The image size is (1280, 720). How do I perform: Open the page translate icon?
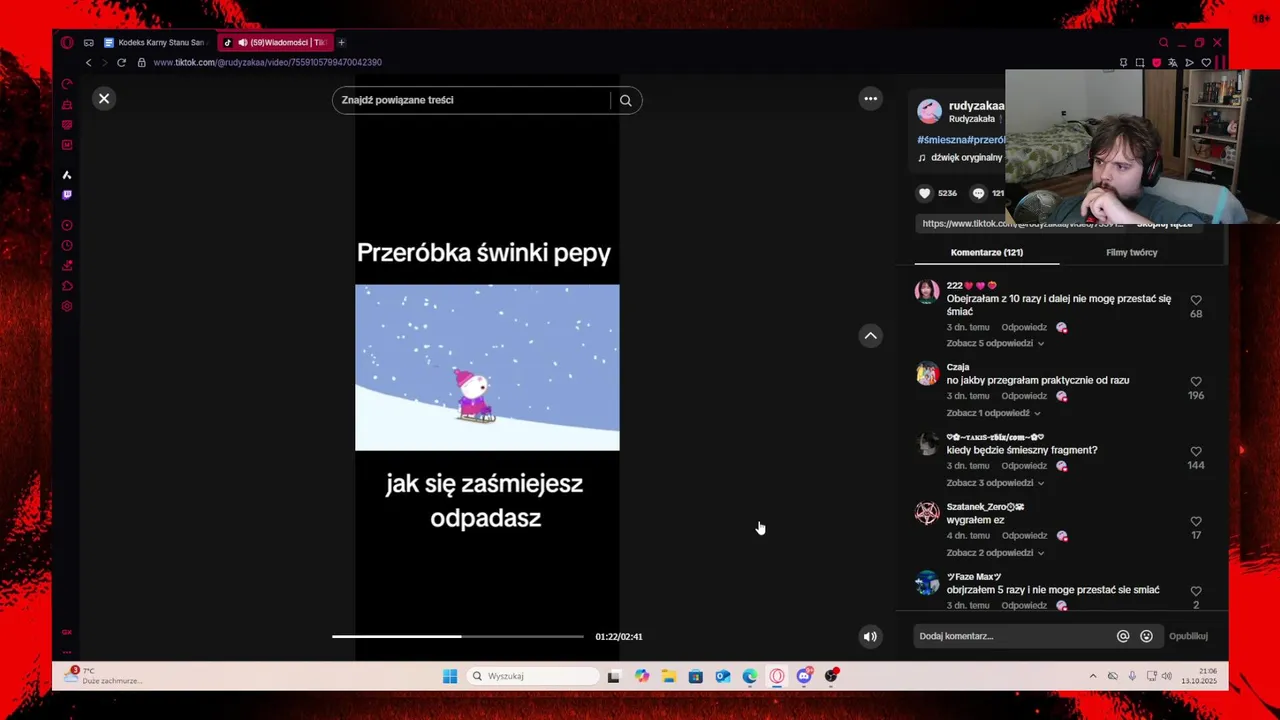[1173, 62]
